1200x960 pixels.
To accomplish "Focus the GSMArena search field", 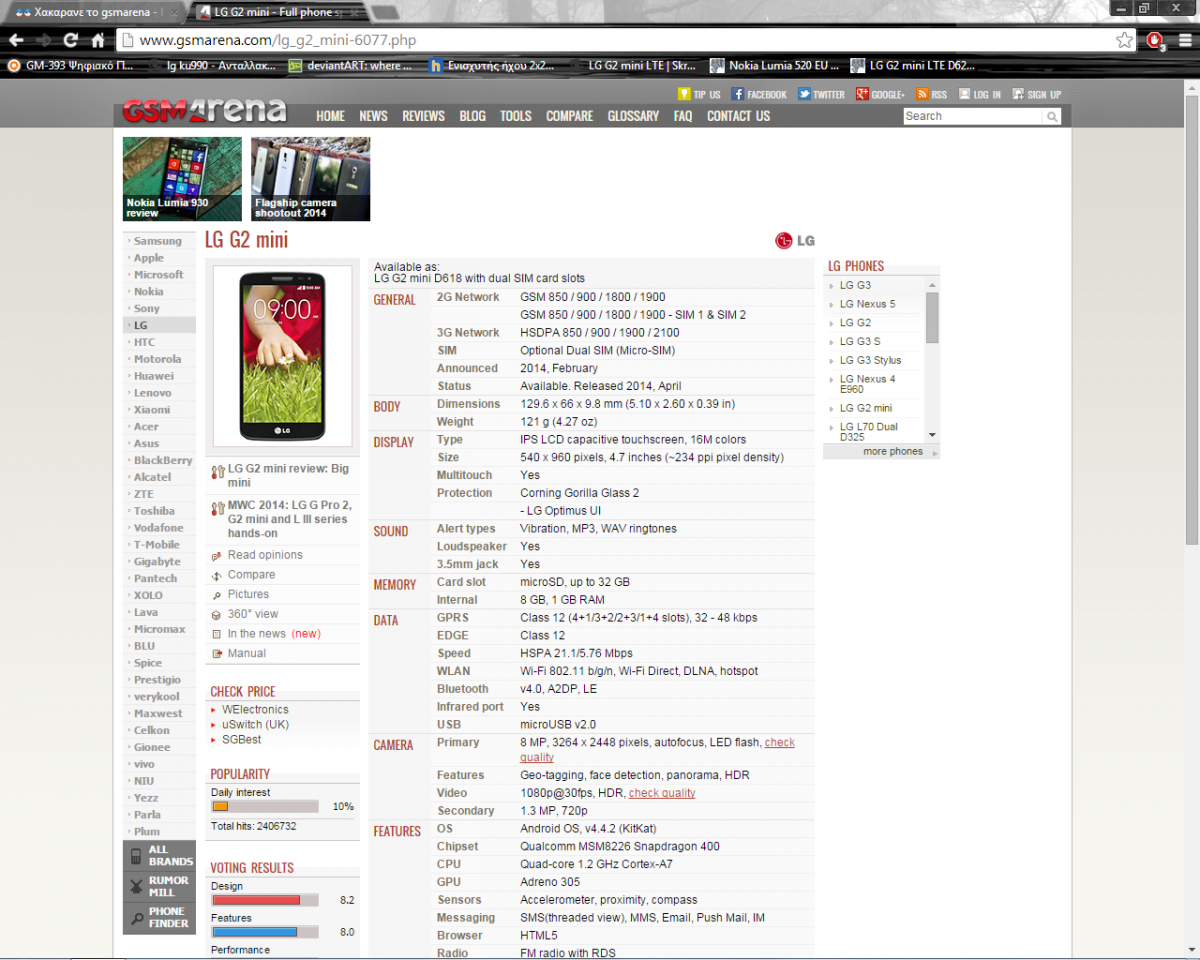I will tap(973, 117).
